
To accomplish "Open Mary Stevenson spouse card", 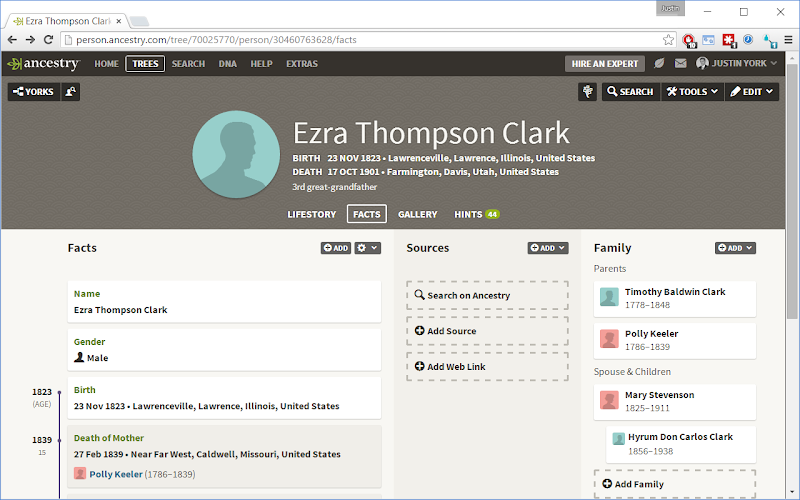I will pyautogui.click(x=674, y=402).
